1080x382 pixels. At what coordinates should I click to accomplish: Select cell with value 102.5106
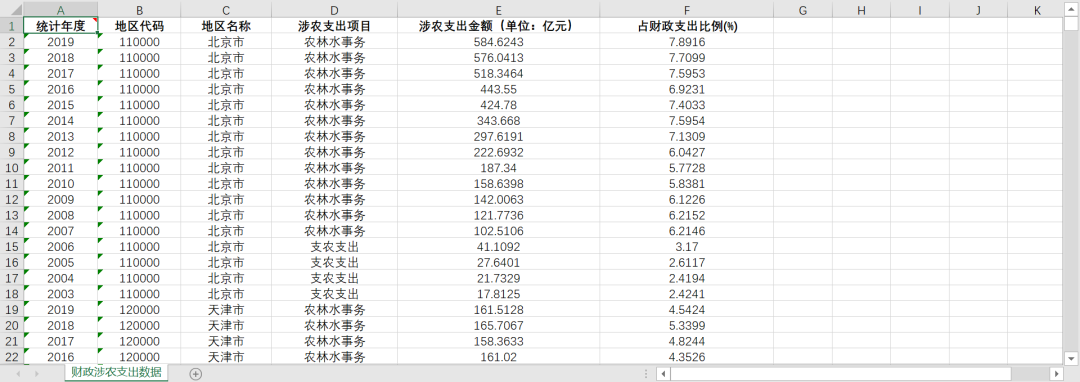498,231
